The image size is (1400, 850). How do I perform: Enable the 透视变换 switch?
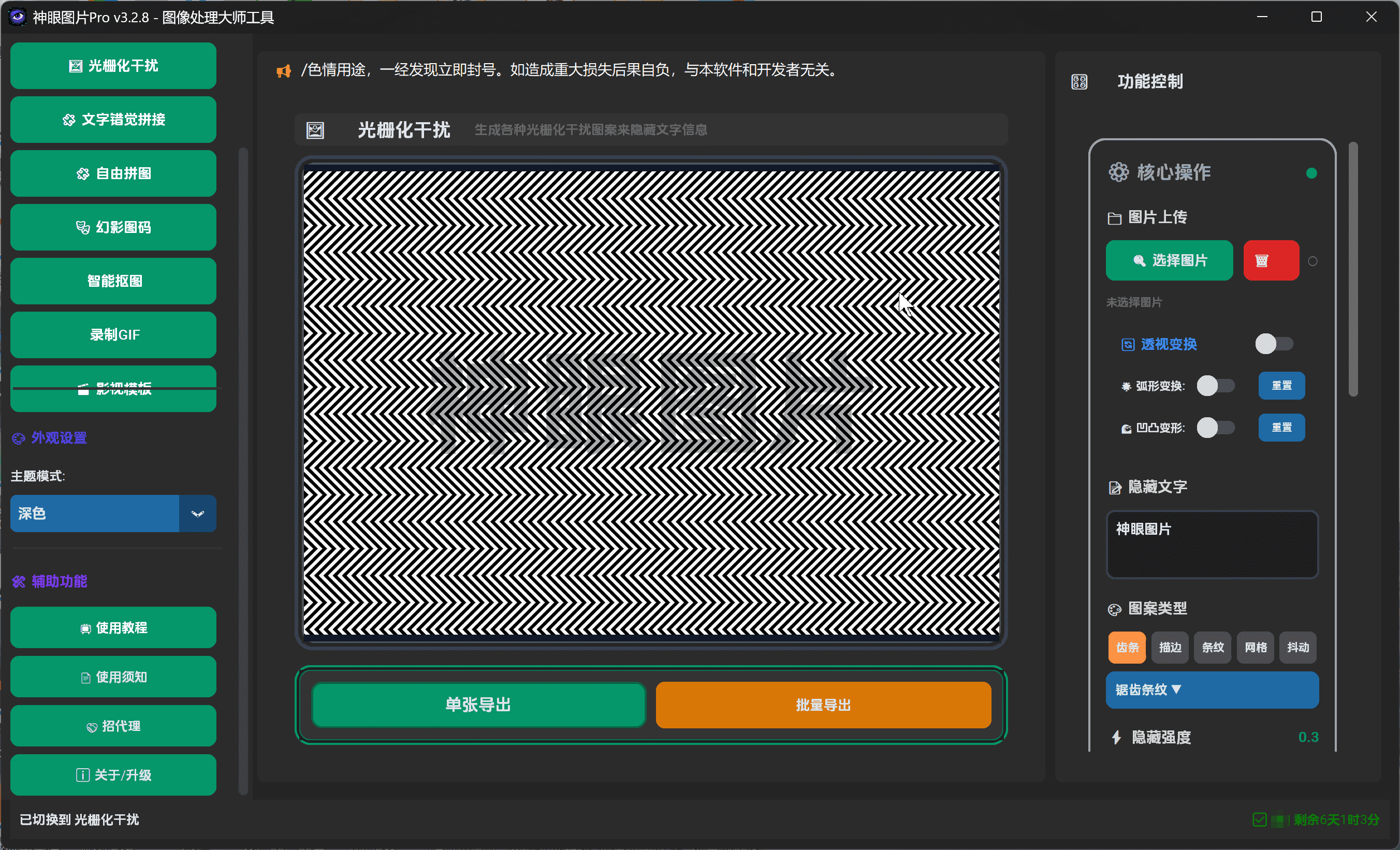point(1273,344)
